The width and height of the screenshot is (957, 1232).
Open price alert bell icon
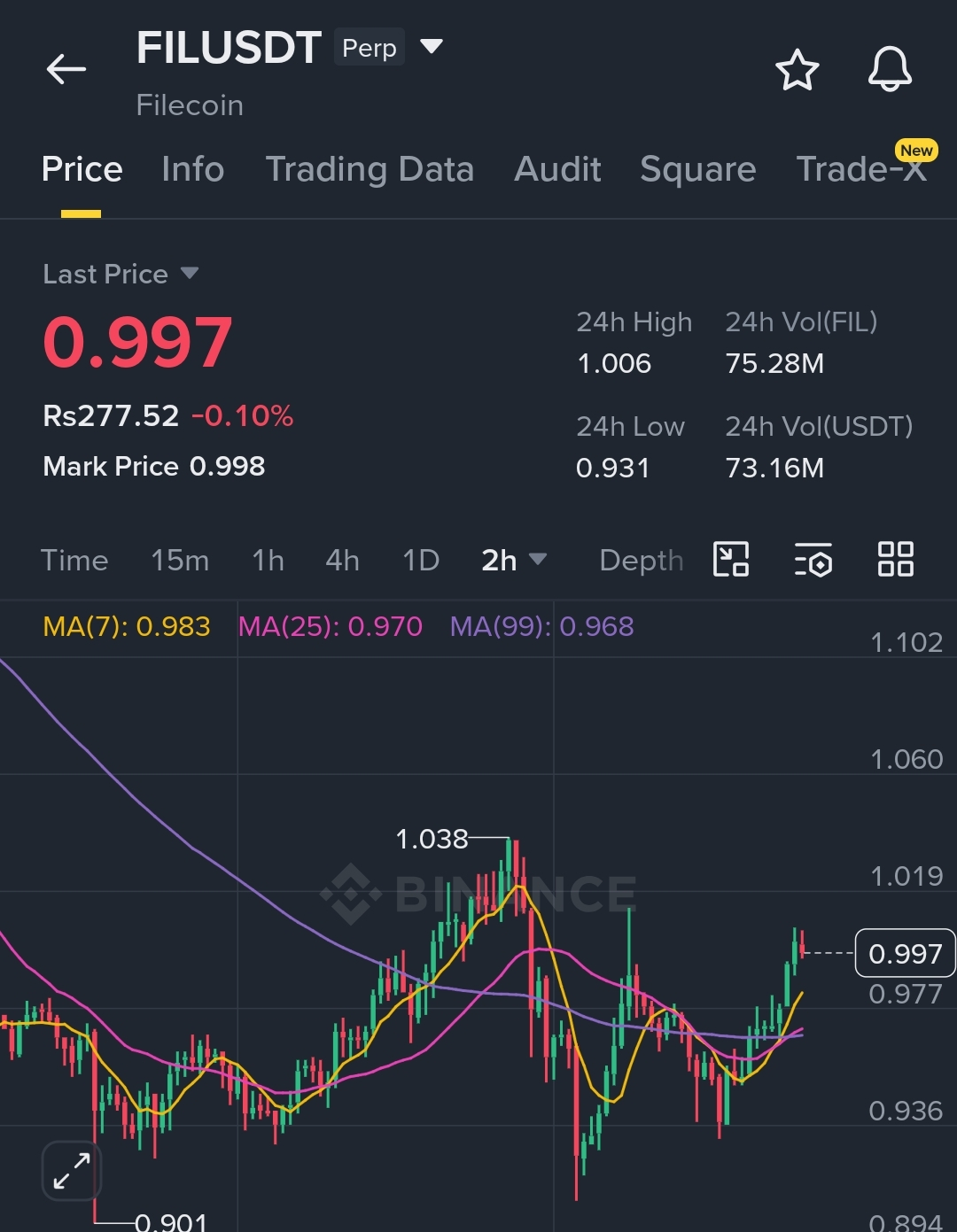890,69
